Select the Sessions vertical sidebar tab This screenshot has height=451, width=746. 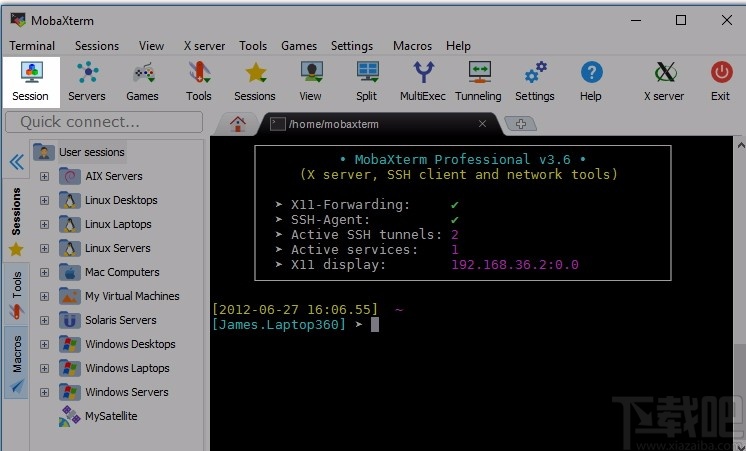tap(16, 221)
